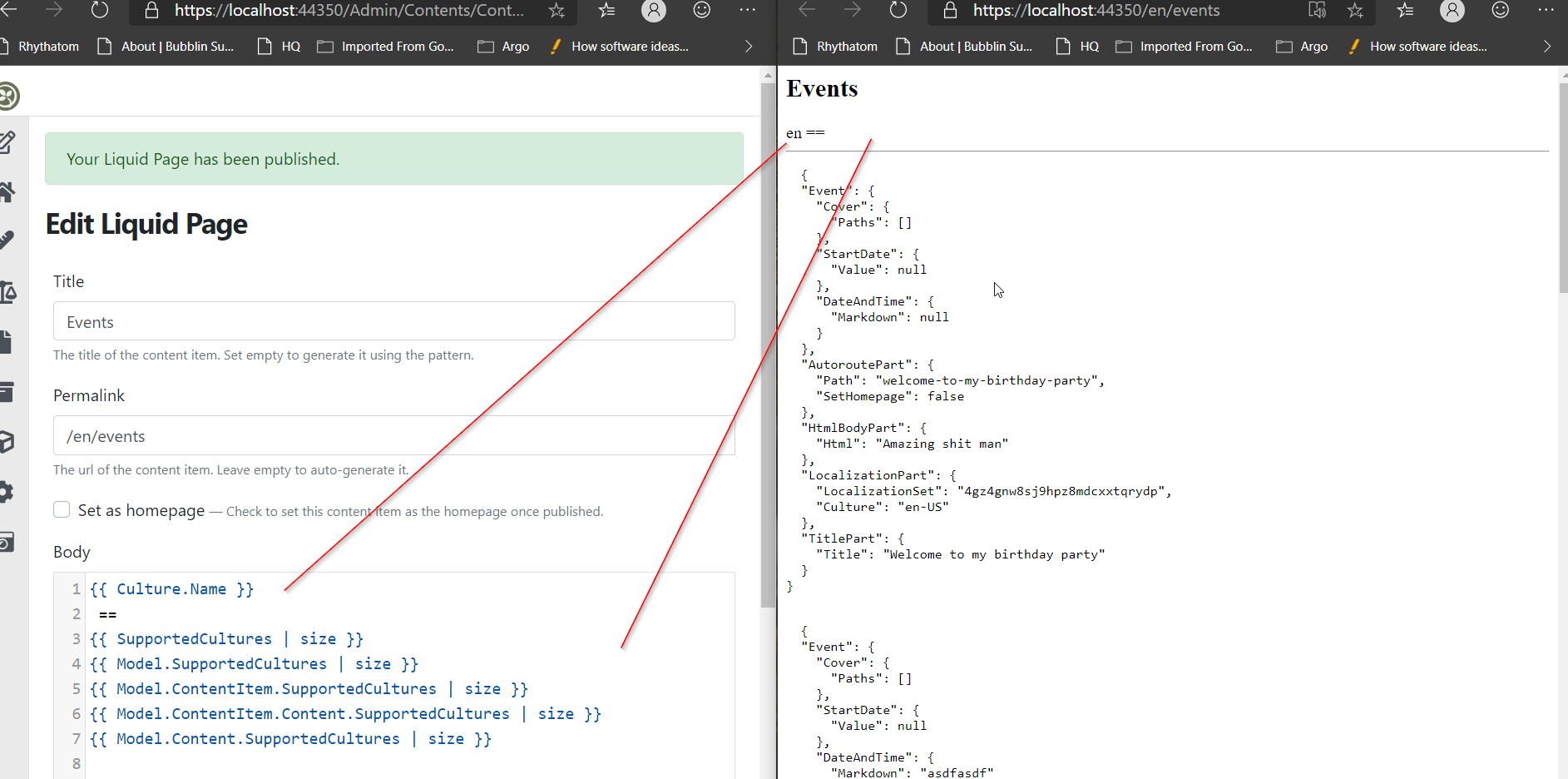Image resolution: width=1568 pixels, height=779 pixels.
Task: Open the Argo bookmarks folder
Action: tap(502, 46)
